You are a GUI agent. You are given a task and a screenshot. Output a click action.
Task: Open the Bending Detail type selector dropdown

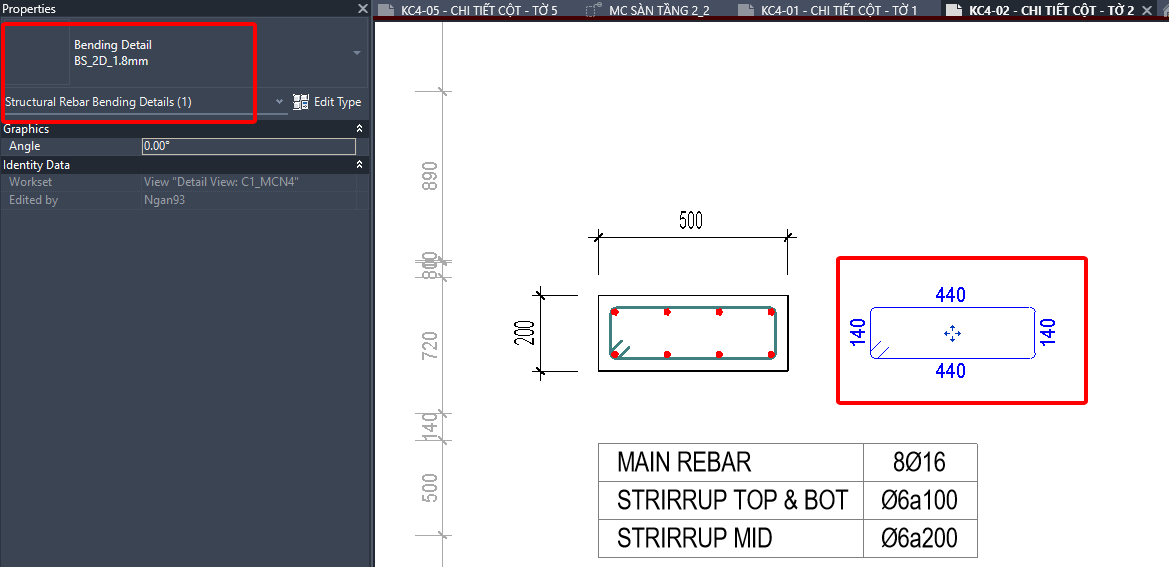(357, 53)
